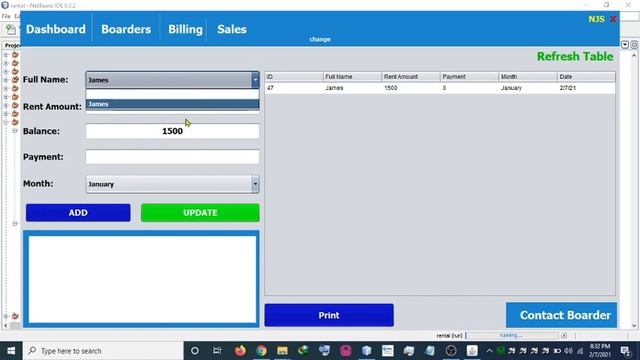Click the Full Name column header

(x=352, y=77)
